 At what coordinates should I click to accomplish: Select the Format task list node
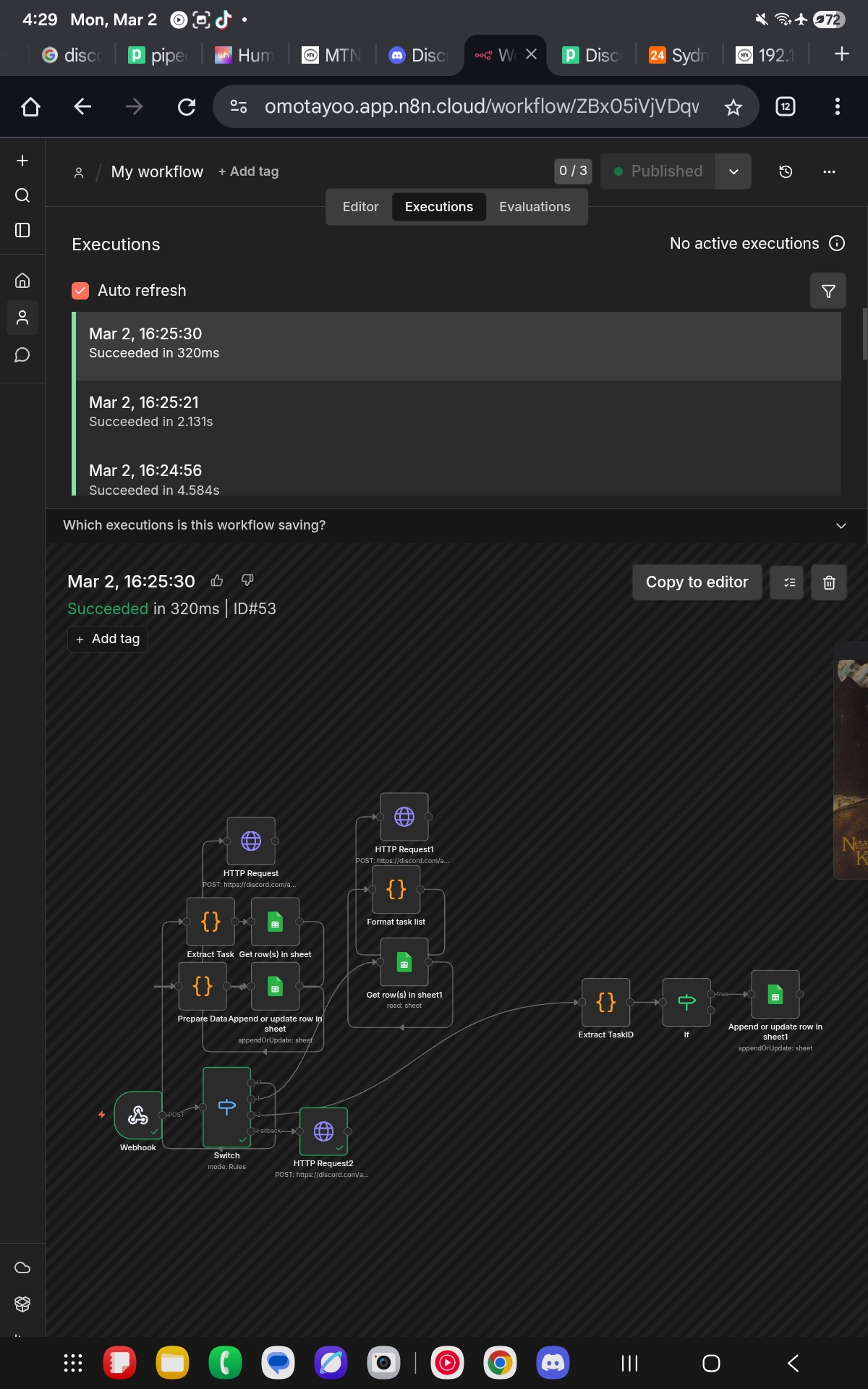click(396, 889)
